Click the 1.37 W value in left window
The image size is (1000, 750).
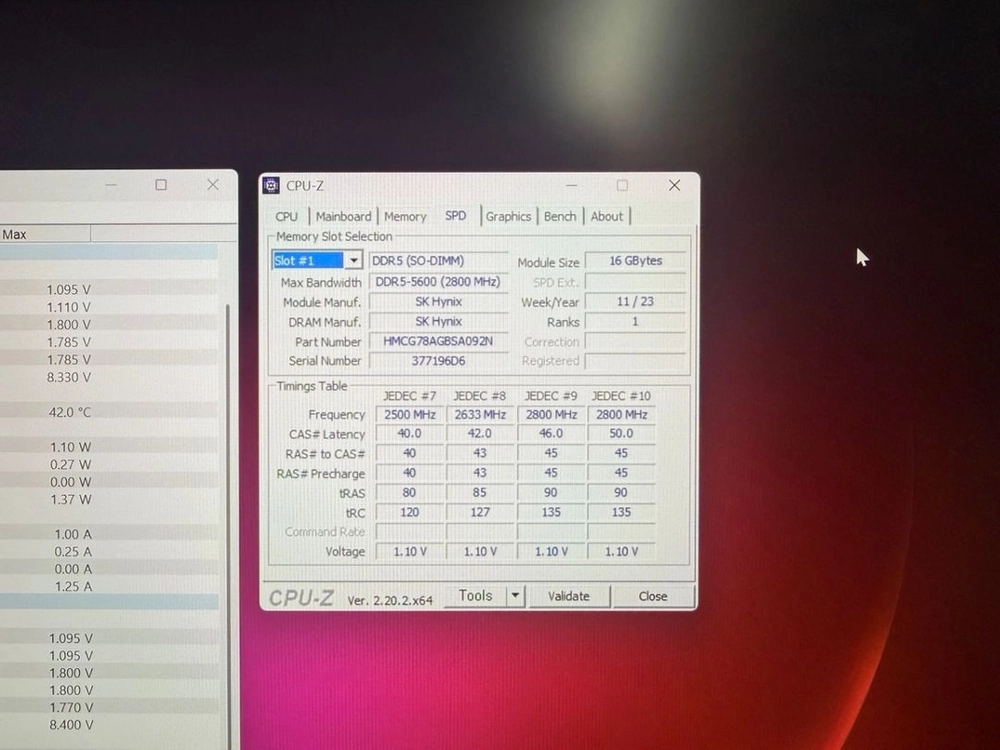point(71,500)
